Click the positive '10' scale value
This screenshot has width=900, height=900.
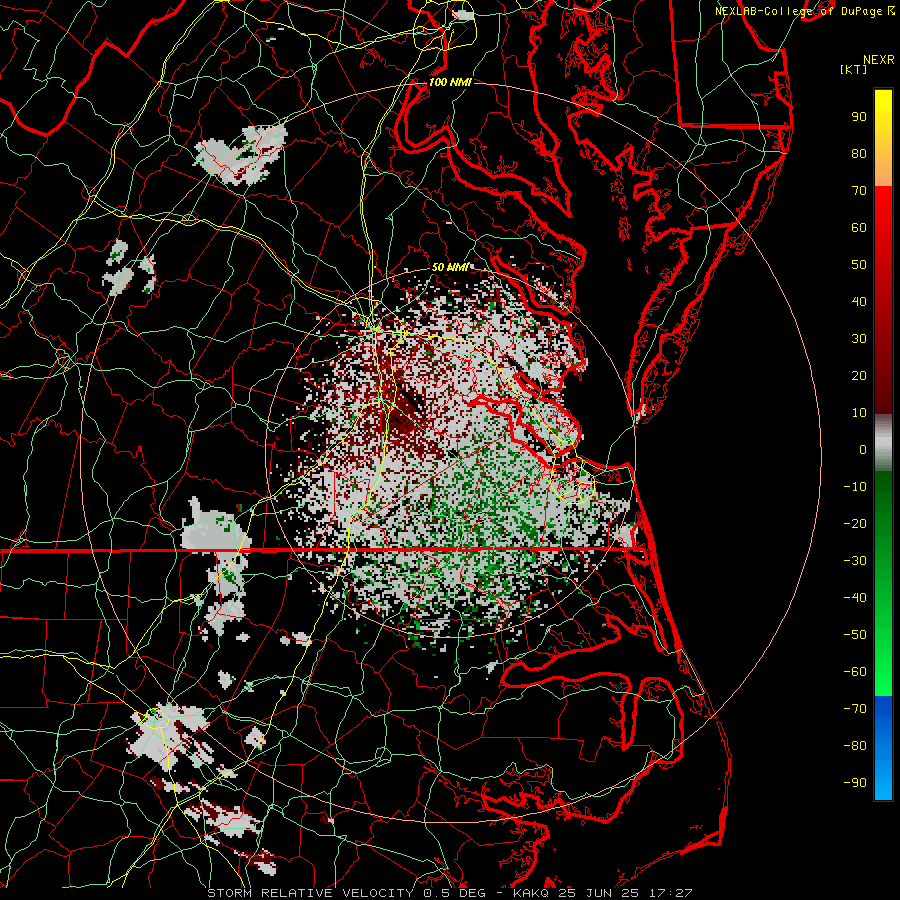coord(859,413)
